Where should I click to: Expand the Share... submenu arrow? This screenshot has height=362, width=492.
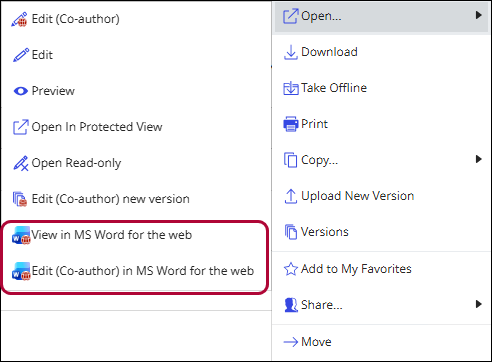tap(479, 304)
